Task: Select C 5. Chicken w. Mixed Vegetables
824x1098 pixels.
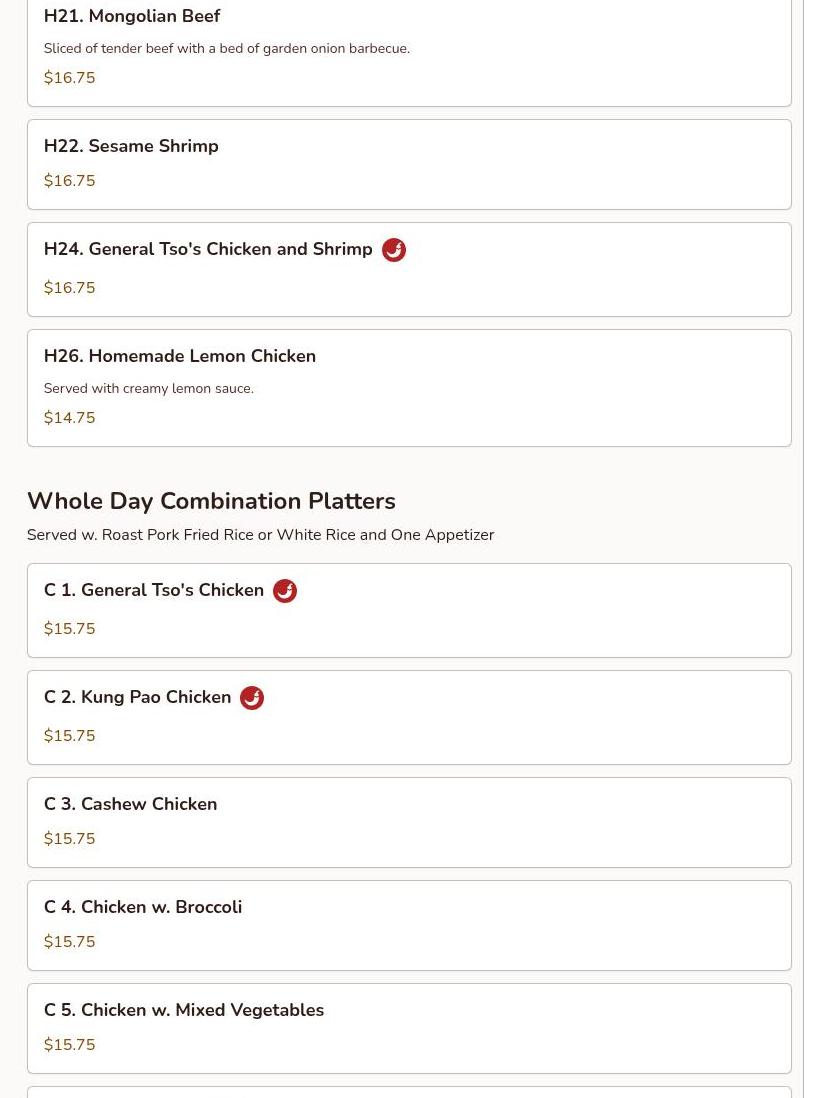Action: (x=409, y=1029)
